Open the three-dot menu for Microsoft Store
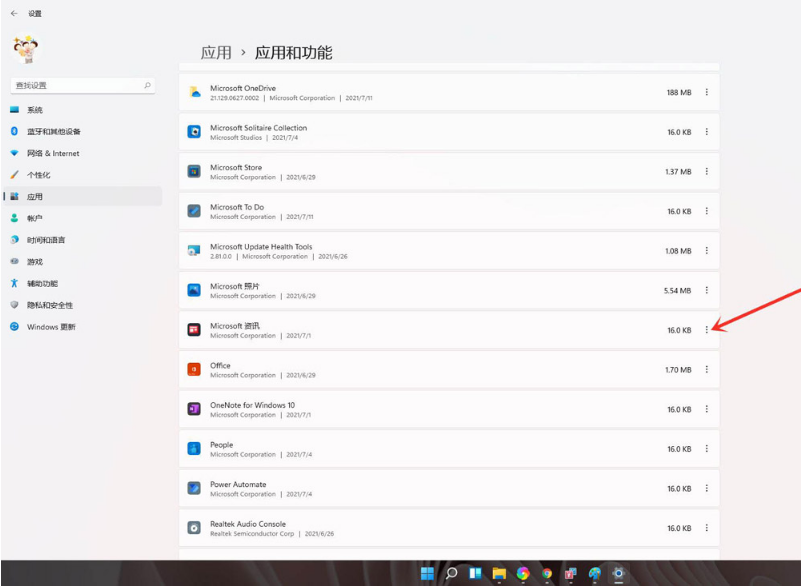 706,171
